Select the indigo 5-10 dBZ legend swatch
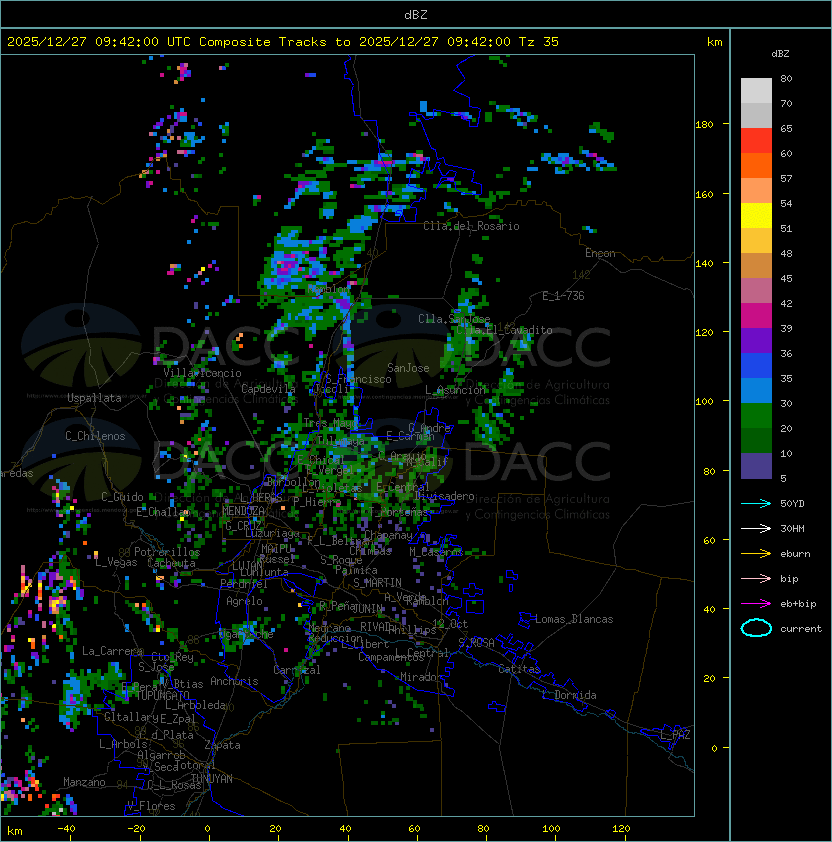This screenshot has width=832, height=842. tap(756, 466)
